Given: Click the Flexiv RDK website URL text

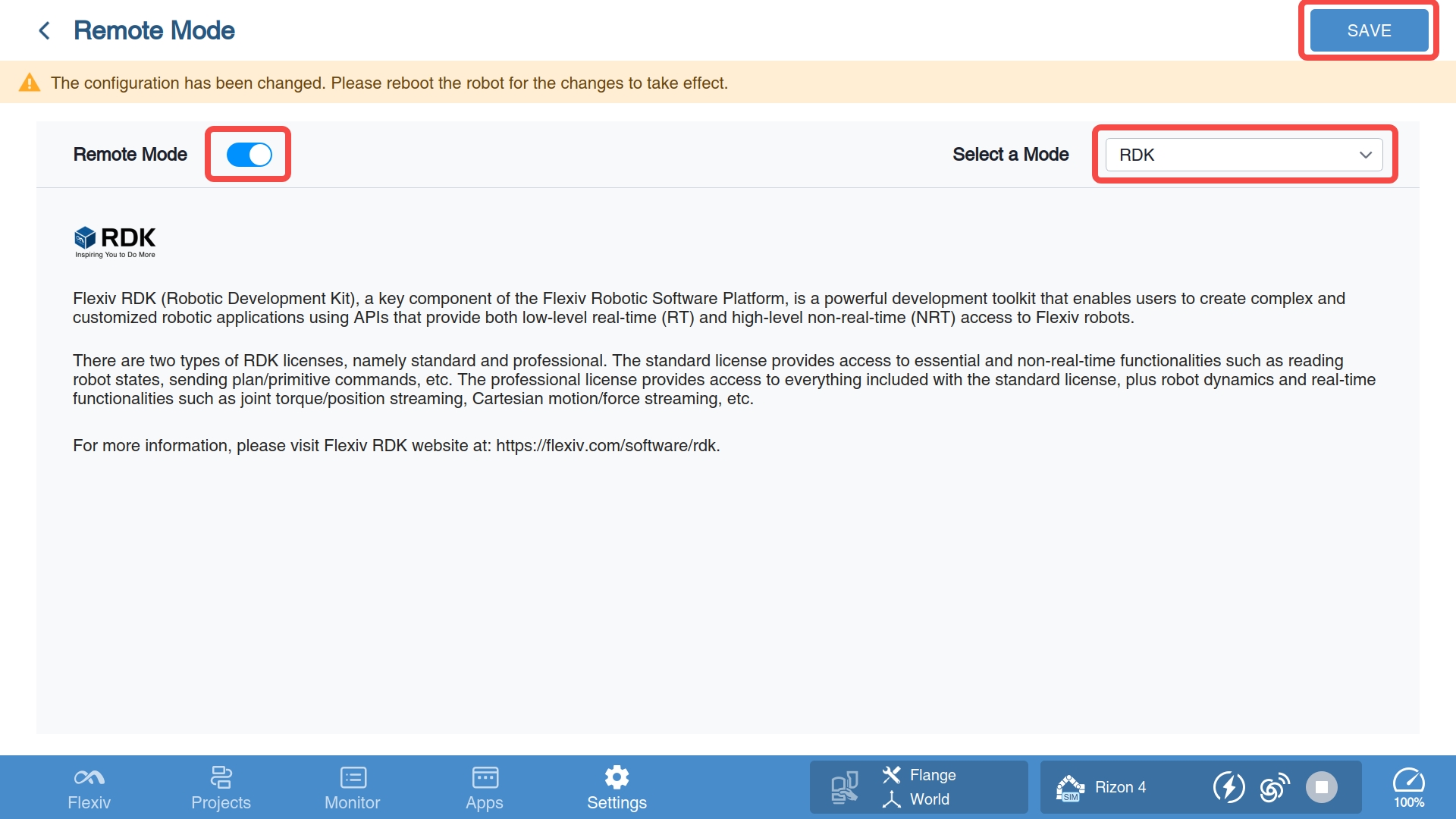Looking at the screenshot, I should coord(607,446).
